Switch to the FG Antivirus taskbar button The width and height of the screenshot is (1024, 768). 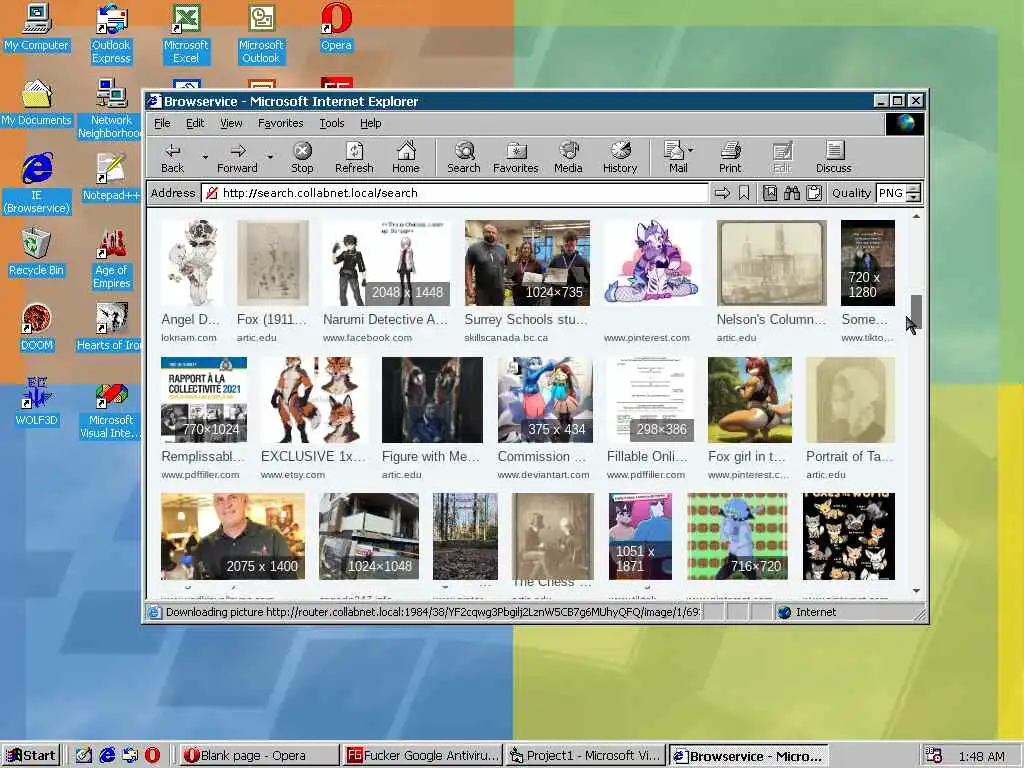423,756
